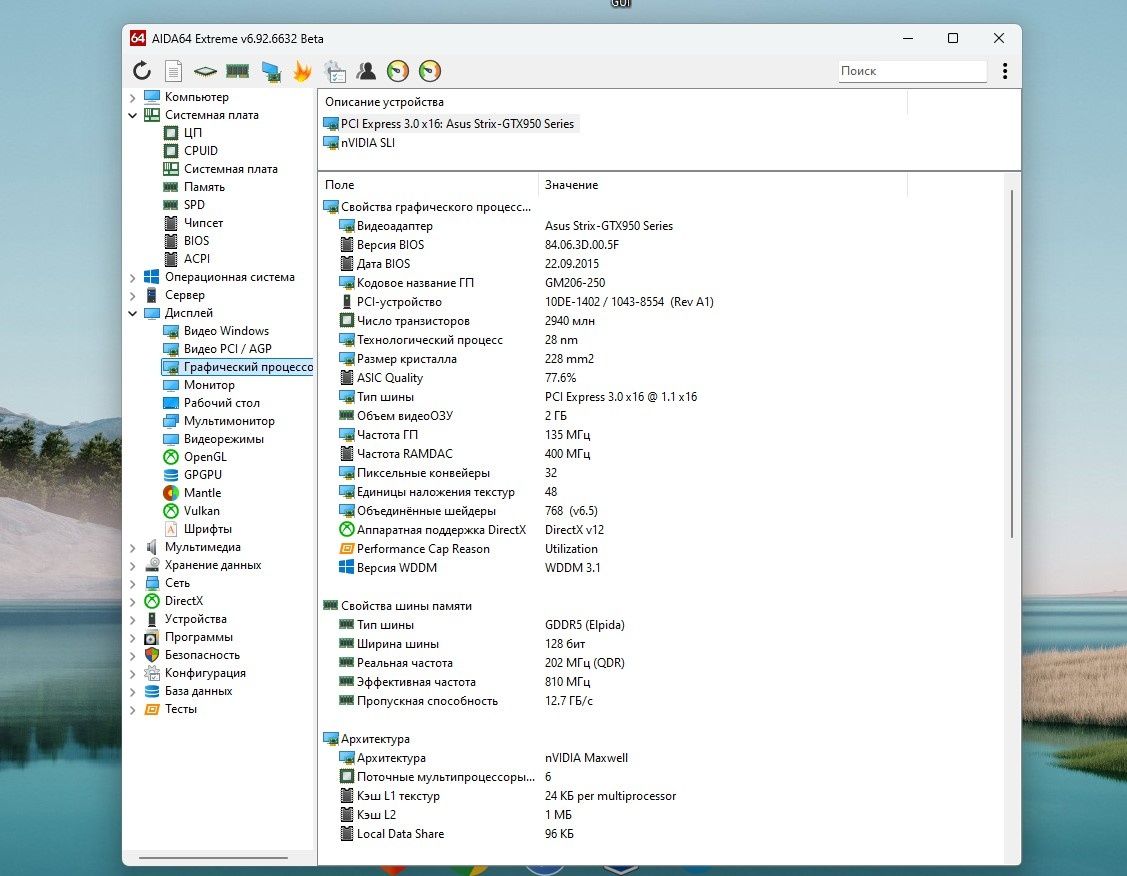Click the Поле column header

(x=428, y=185)
